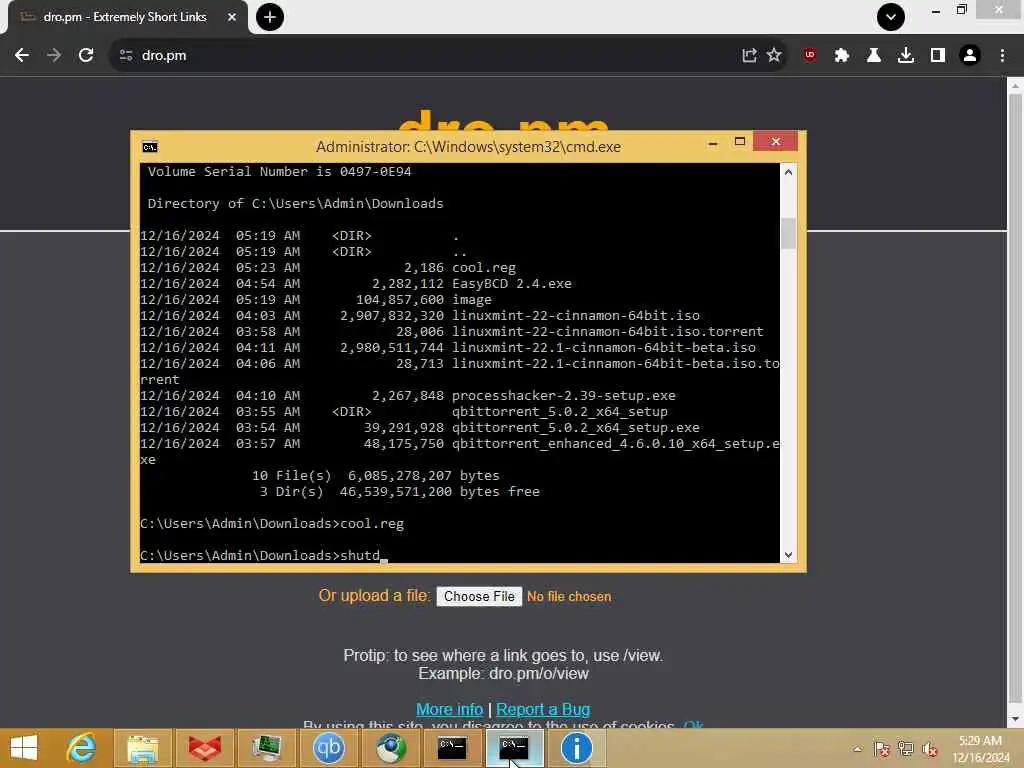The image size is (1024, 768).
Task: Click the page scrollbar down arrow
Action: click(1015, 719)
